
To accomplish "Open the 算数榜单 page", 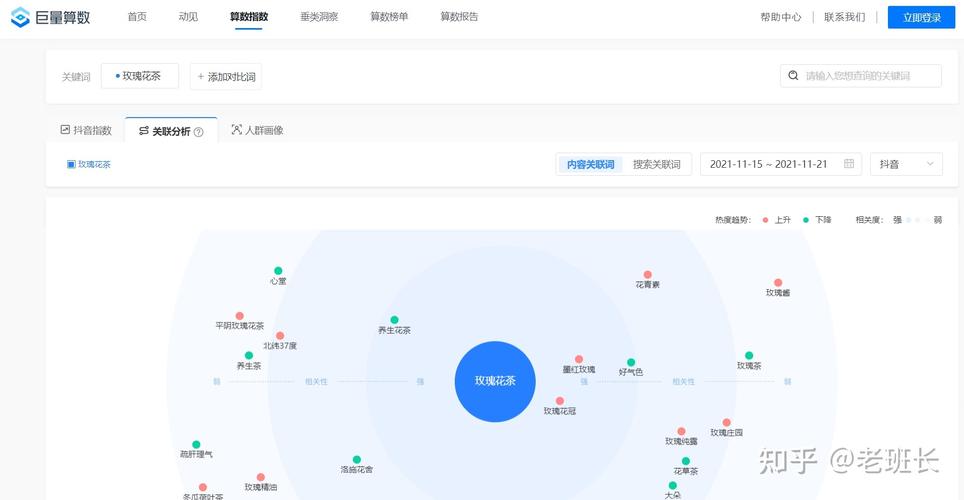I will (x=389, y=17).
